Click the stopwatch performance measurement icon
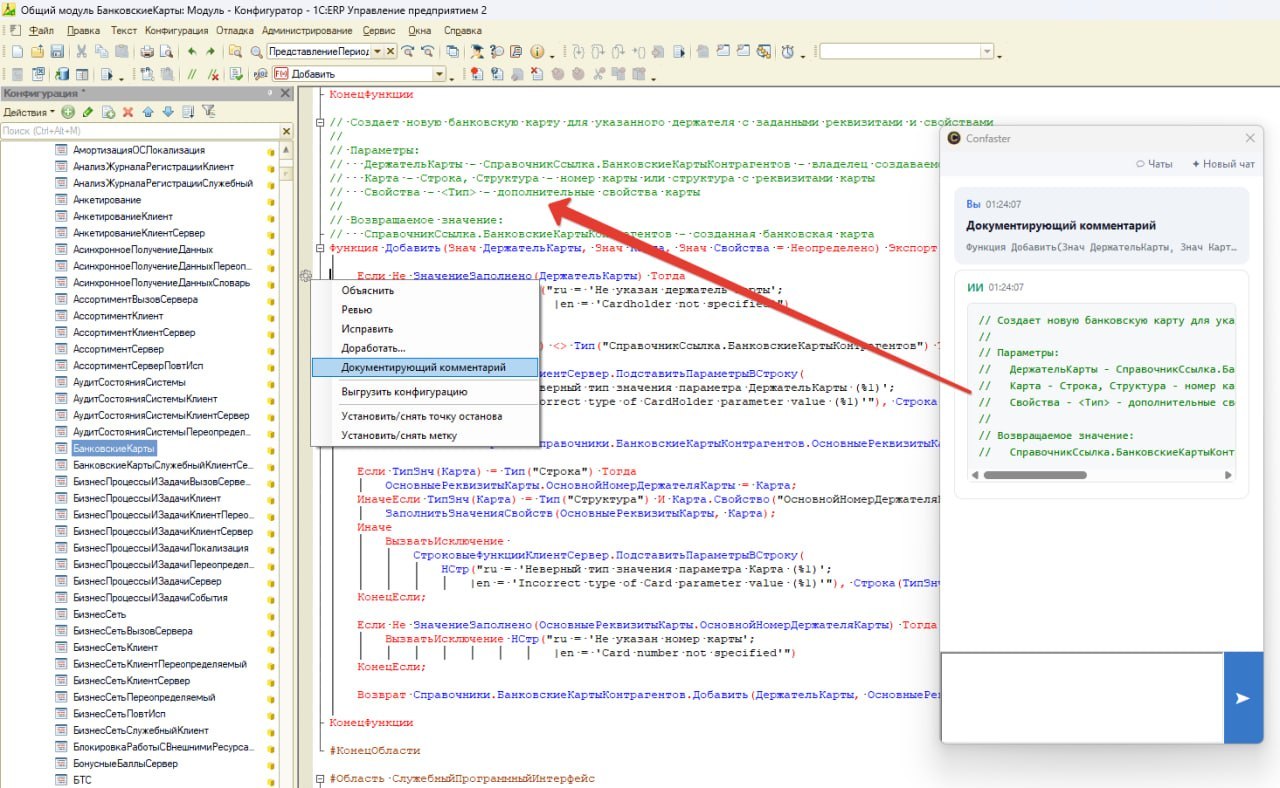 coord(787,51)
